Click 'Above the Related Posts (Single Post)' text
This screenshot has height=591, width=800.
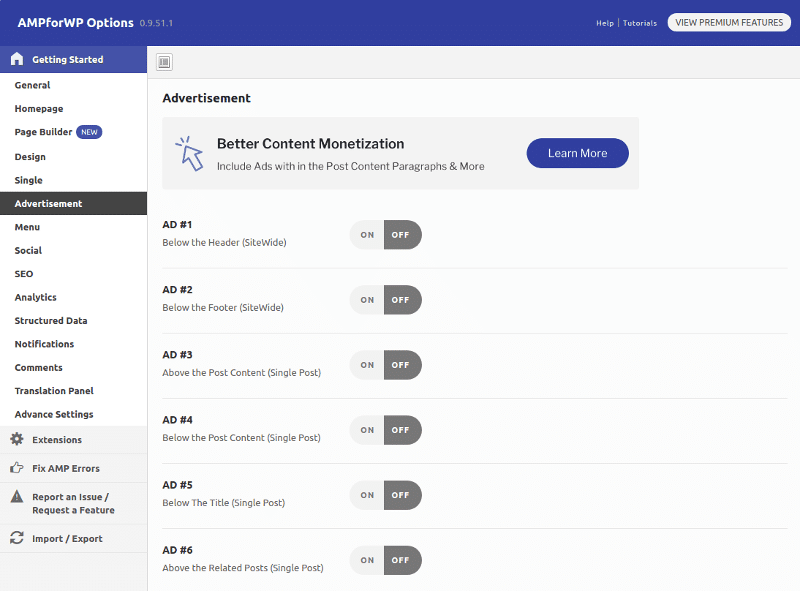coord(243,568)
